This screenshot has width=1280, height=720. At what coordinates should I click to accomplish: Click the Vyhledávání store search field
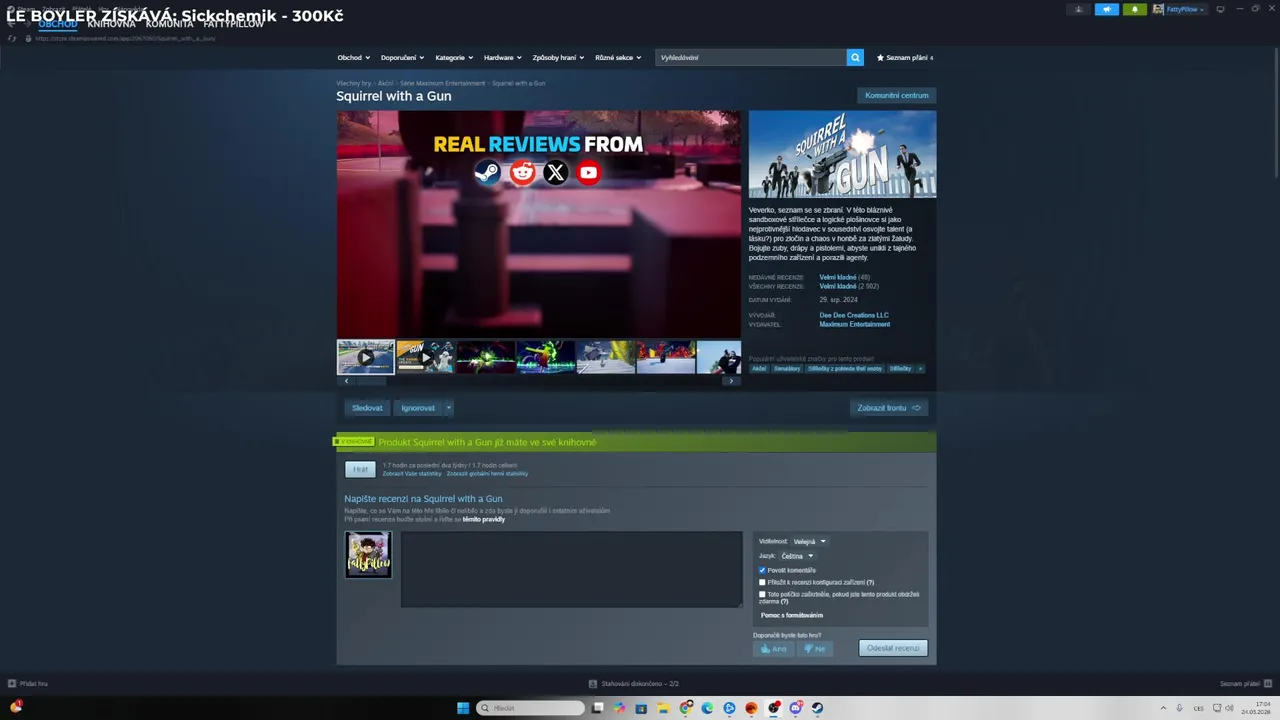click(x=751, y=57)
